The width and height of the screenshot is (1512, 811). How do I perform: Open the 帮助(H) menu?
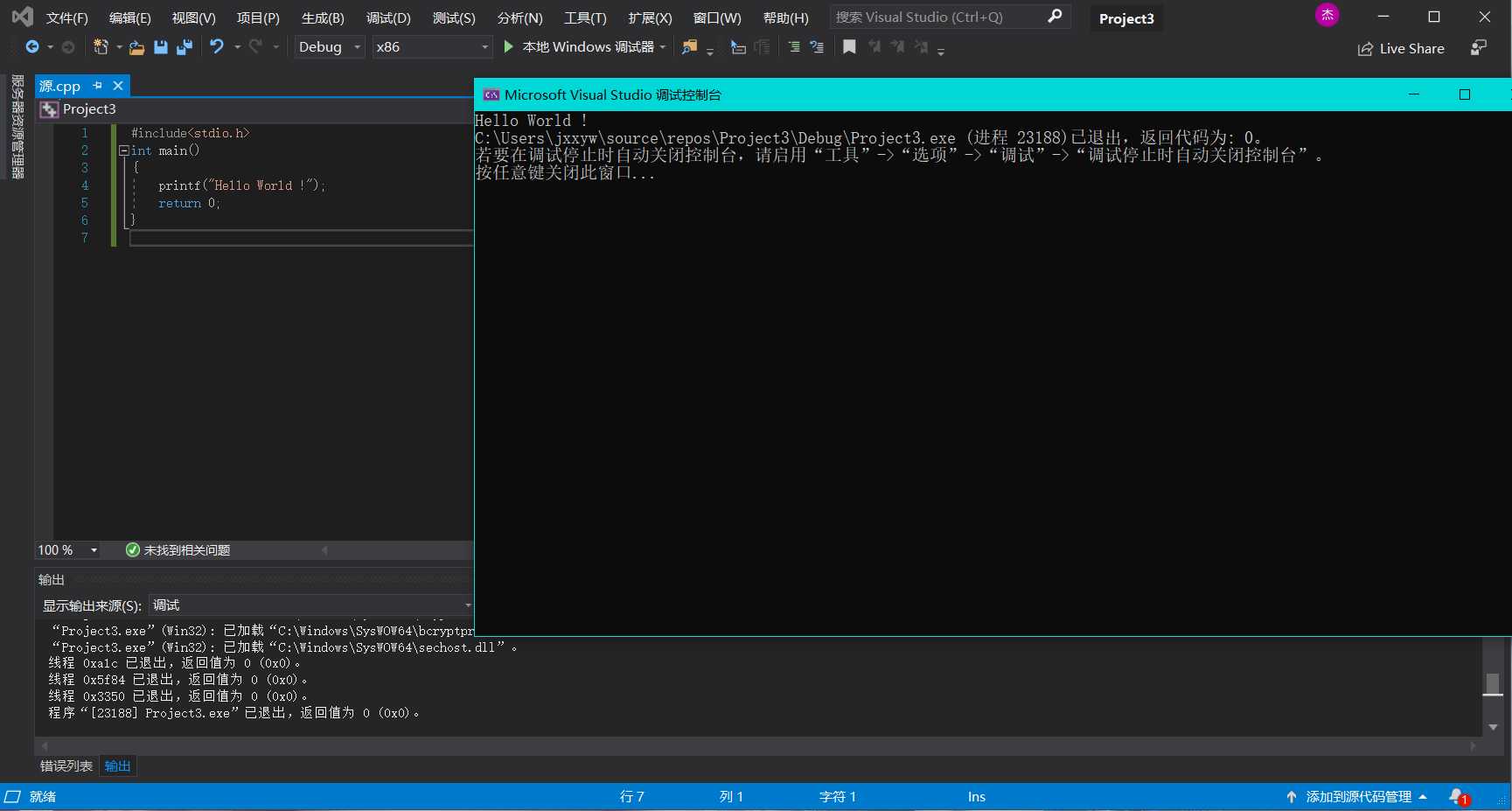[x=785, y=17]
